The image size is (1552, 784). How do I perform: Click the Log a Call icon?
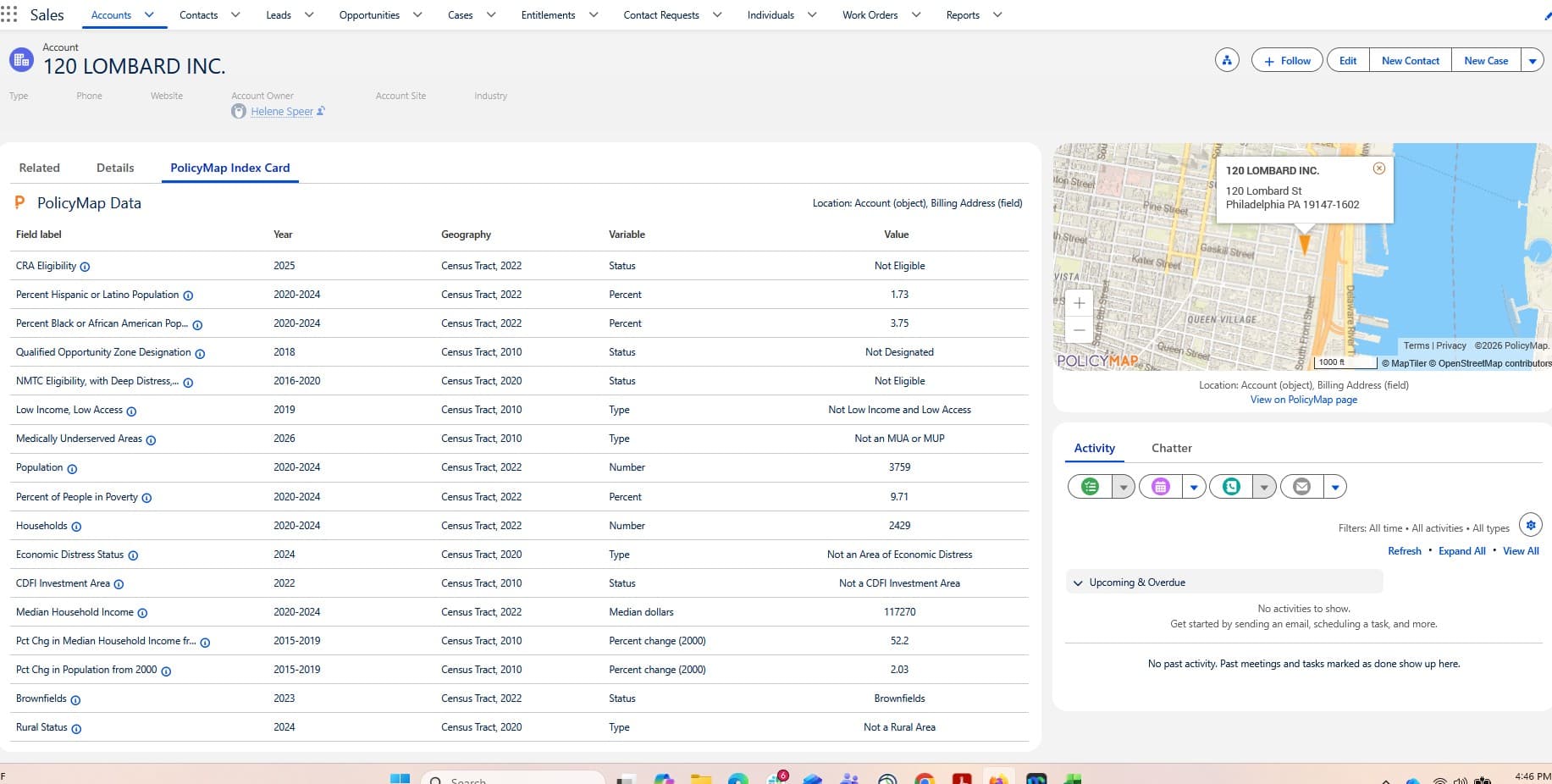[1232, 486]
